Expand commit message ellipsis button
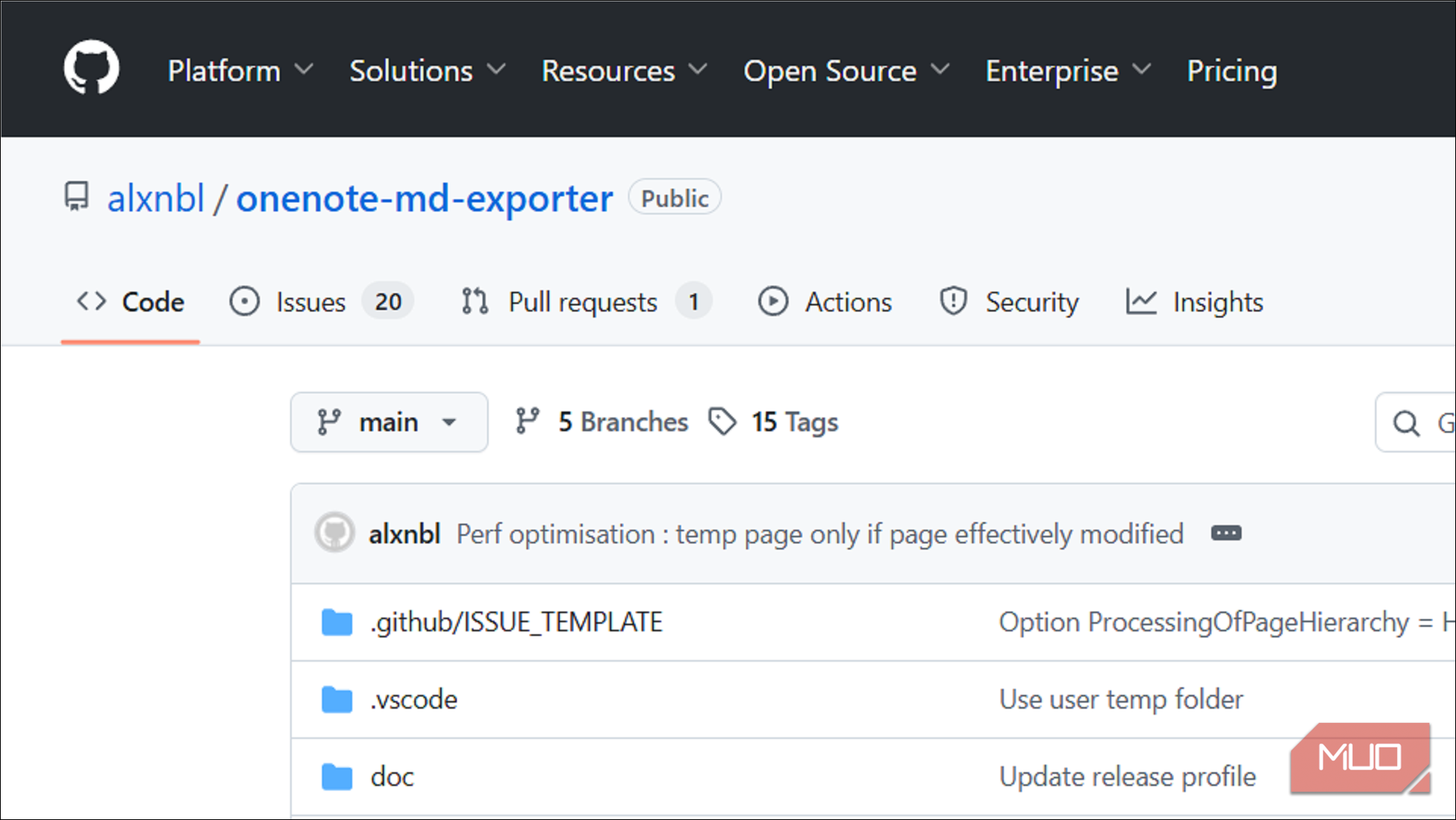 (x=1226, y=534)
